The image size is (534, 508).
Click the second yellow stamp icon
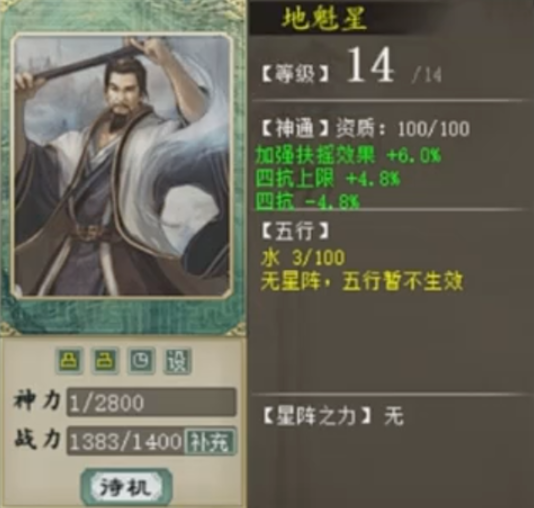[x=105, y=360]
